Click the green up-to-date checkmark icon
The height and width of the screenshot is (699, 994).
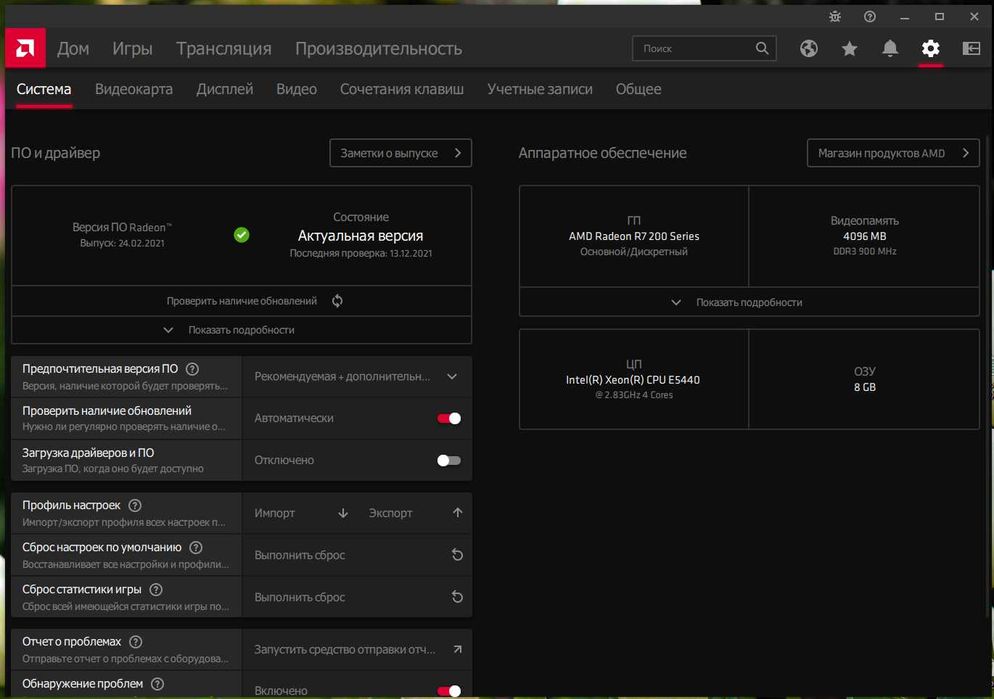pos(242,235)
